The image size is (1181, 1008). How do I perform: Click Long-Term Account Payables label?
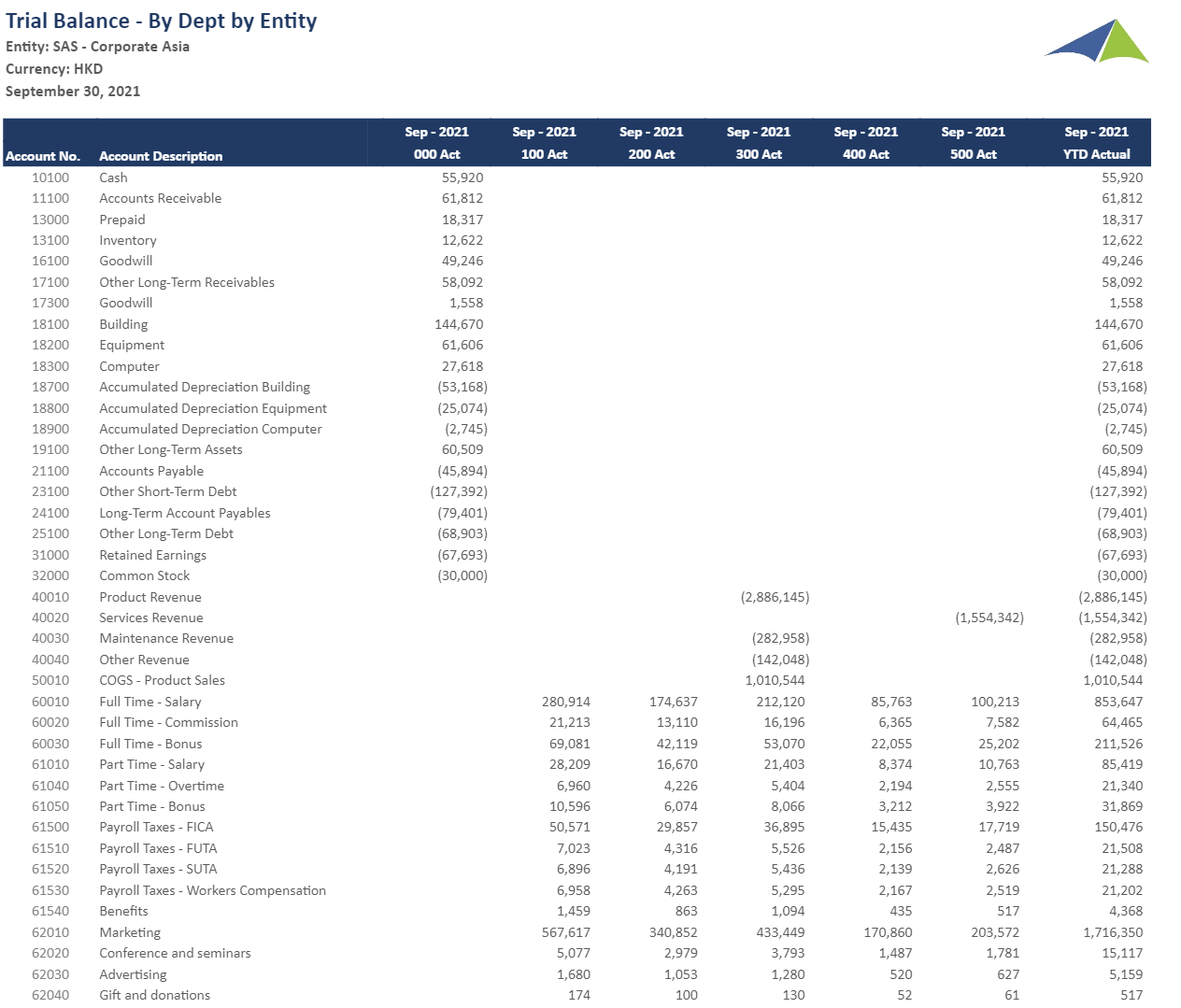[185, 513]
